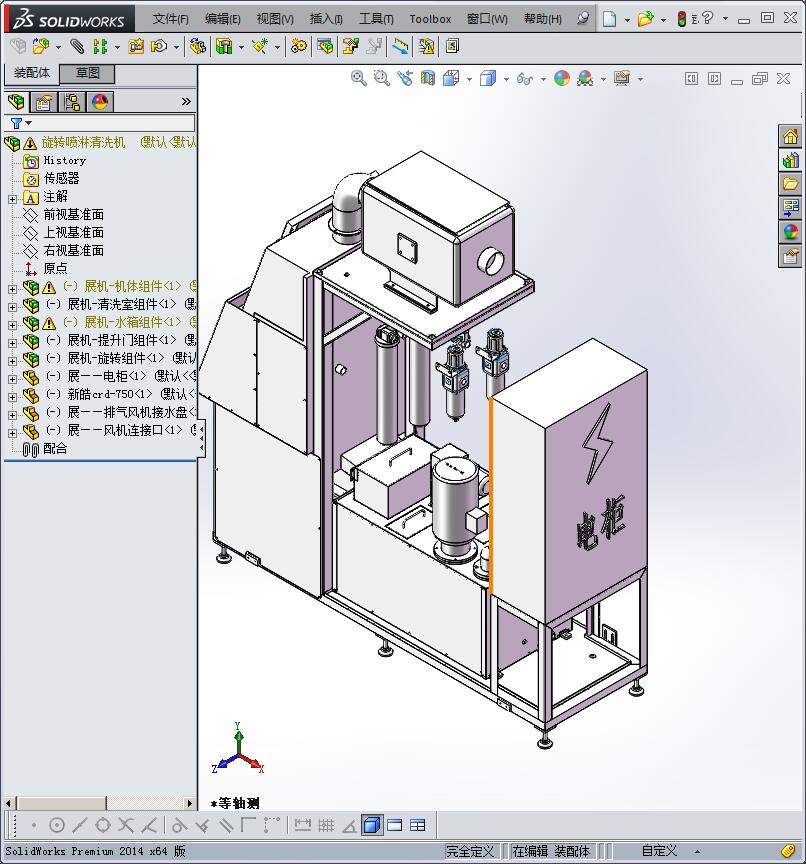
Task: Expand the 展机-清洗室组件<1> node
Action: (x=13, y=307)
